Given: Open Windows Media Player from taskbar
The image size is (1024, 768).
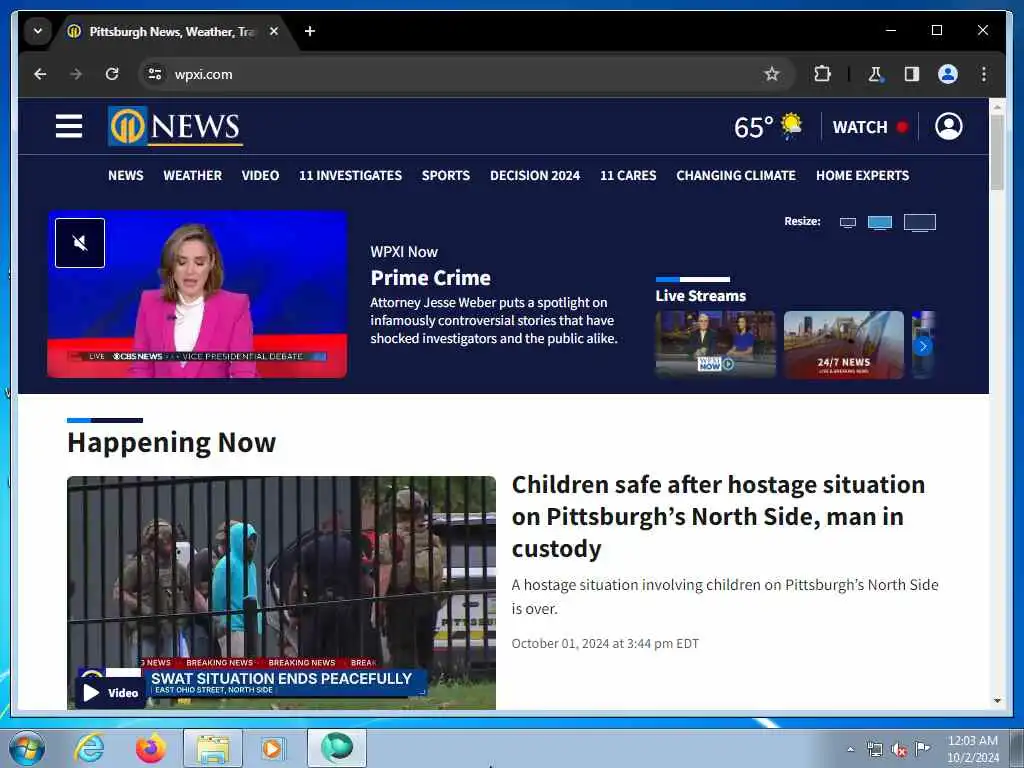Looking at the screenshot, I should coord(272,748).
